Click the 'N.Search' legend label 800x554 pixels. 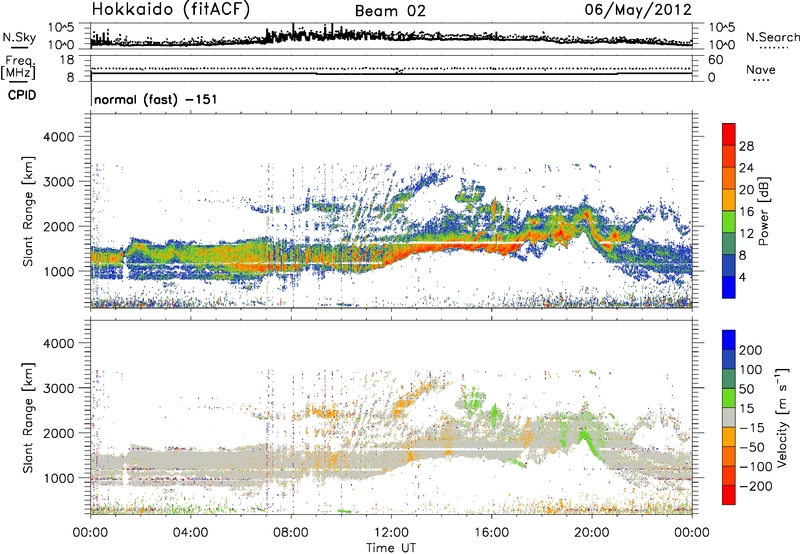tap(772, 37)
